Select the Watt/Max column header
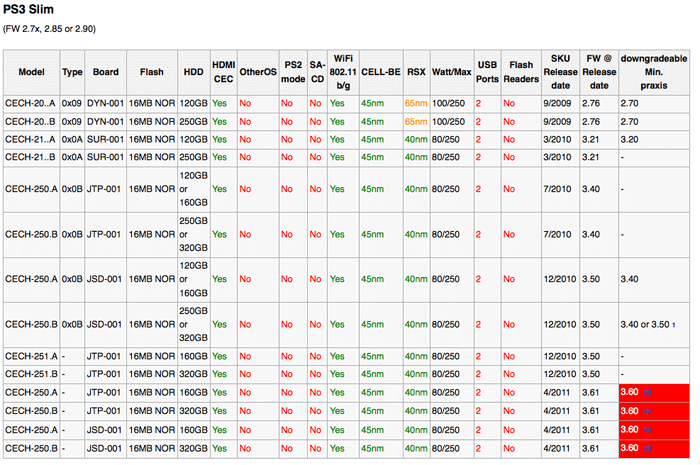This screenshot has width=700, height=465. click(450, 72)
